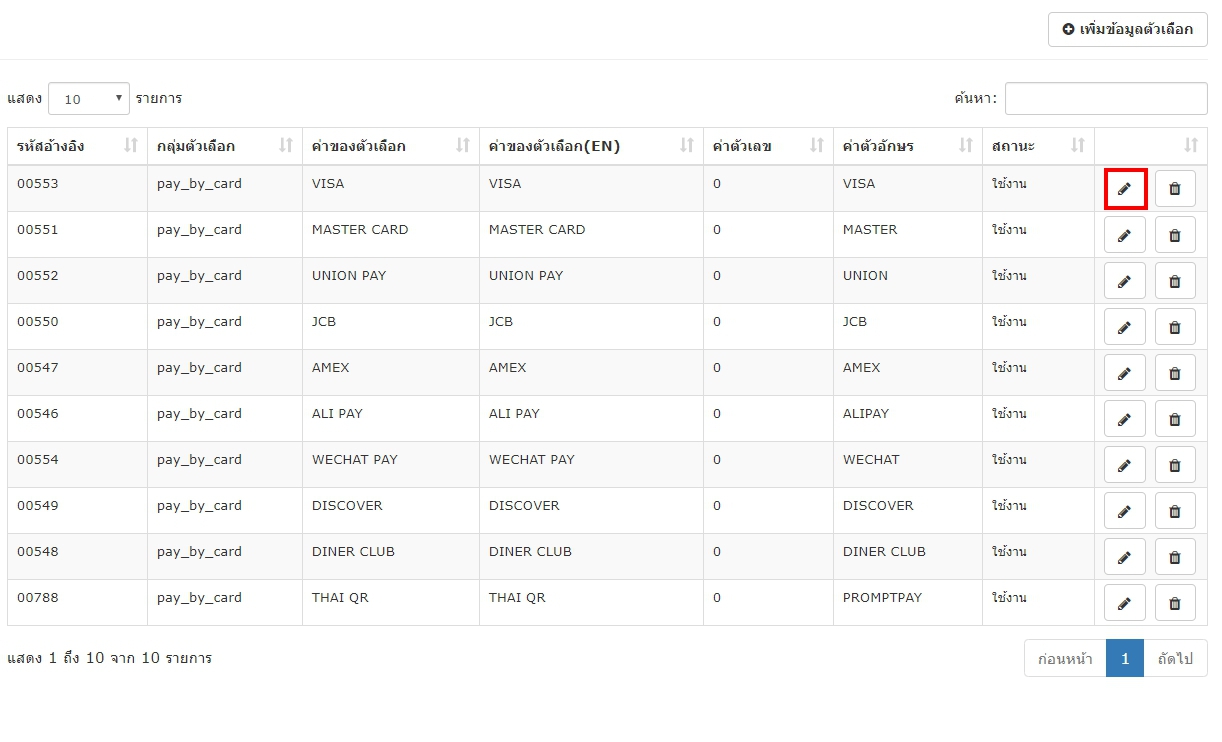Delete the DINER CLUB row
Image resolution: width=1222 pixels, height=742 pixels.
[1175, 556]
